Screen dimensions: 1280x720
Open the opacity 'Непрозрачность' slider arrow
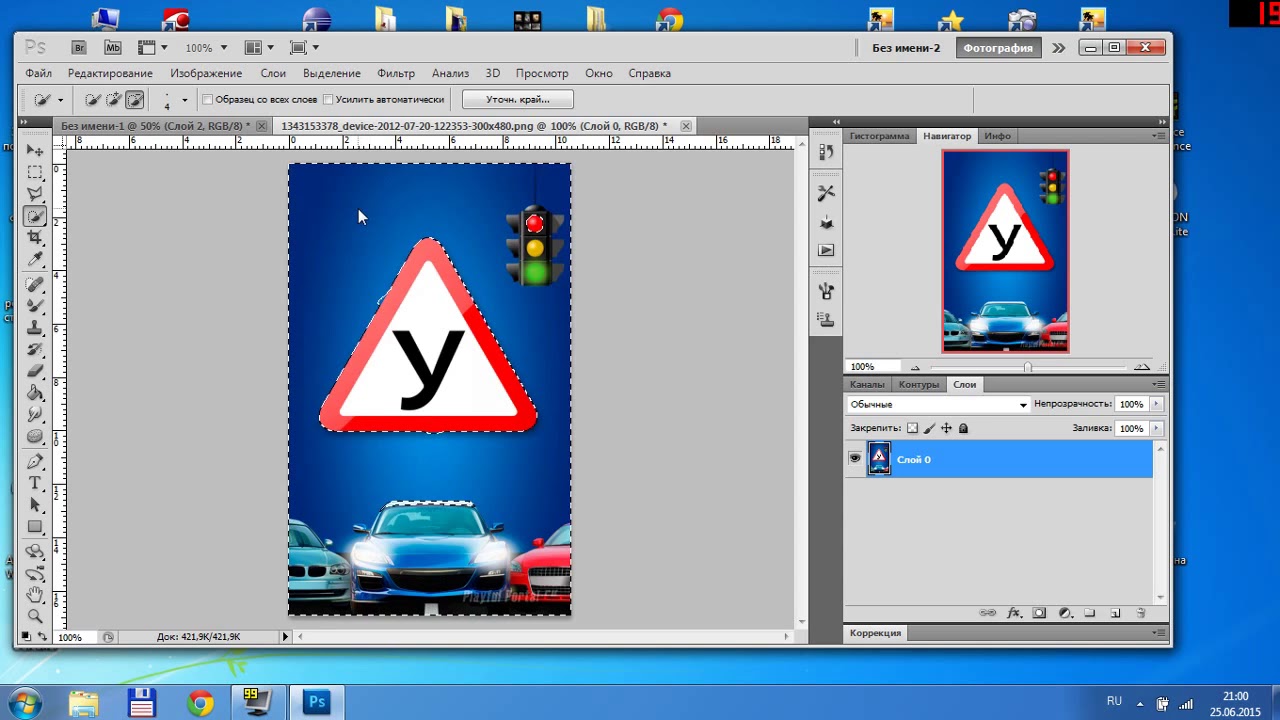[1156, 404]
